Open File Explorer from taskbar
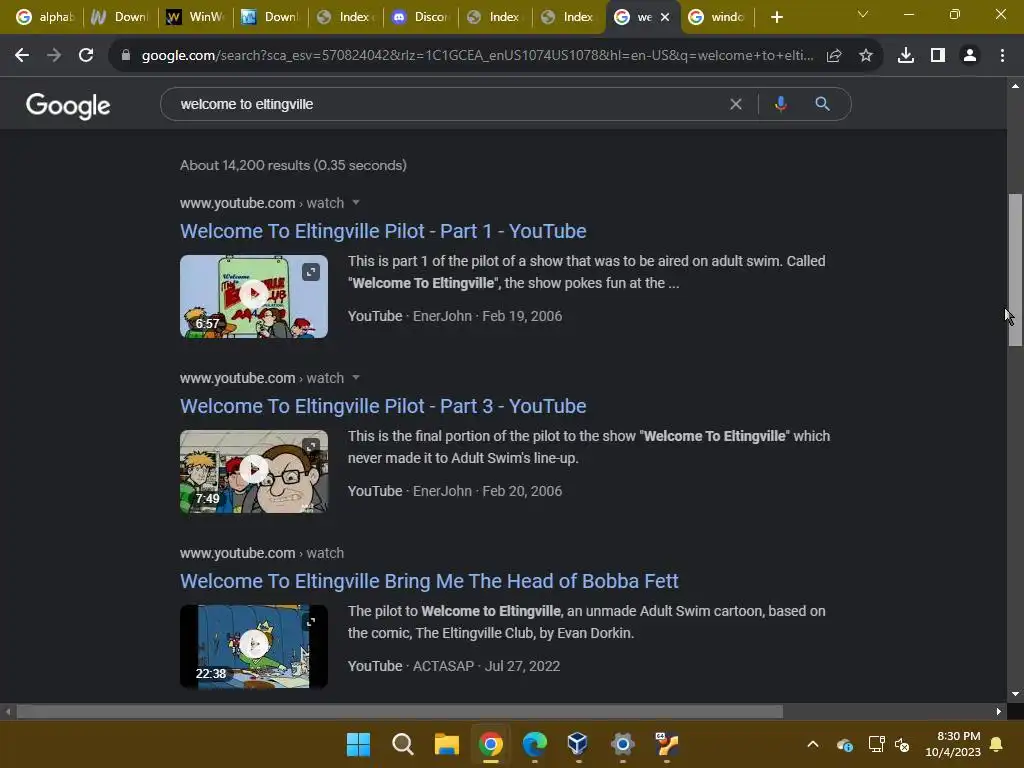This screenshot has height=768, width=1024. point(447,744)
